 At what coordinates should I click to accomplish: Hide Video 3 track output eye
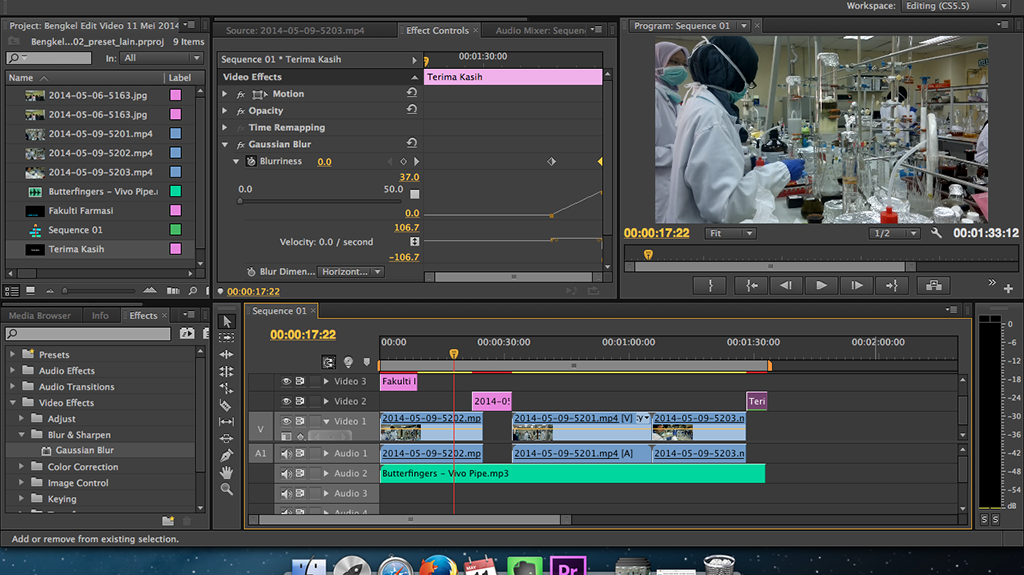[286, 381]
